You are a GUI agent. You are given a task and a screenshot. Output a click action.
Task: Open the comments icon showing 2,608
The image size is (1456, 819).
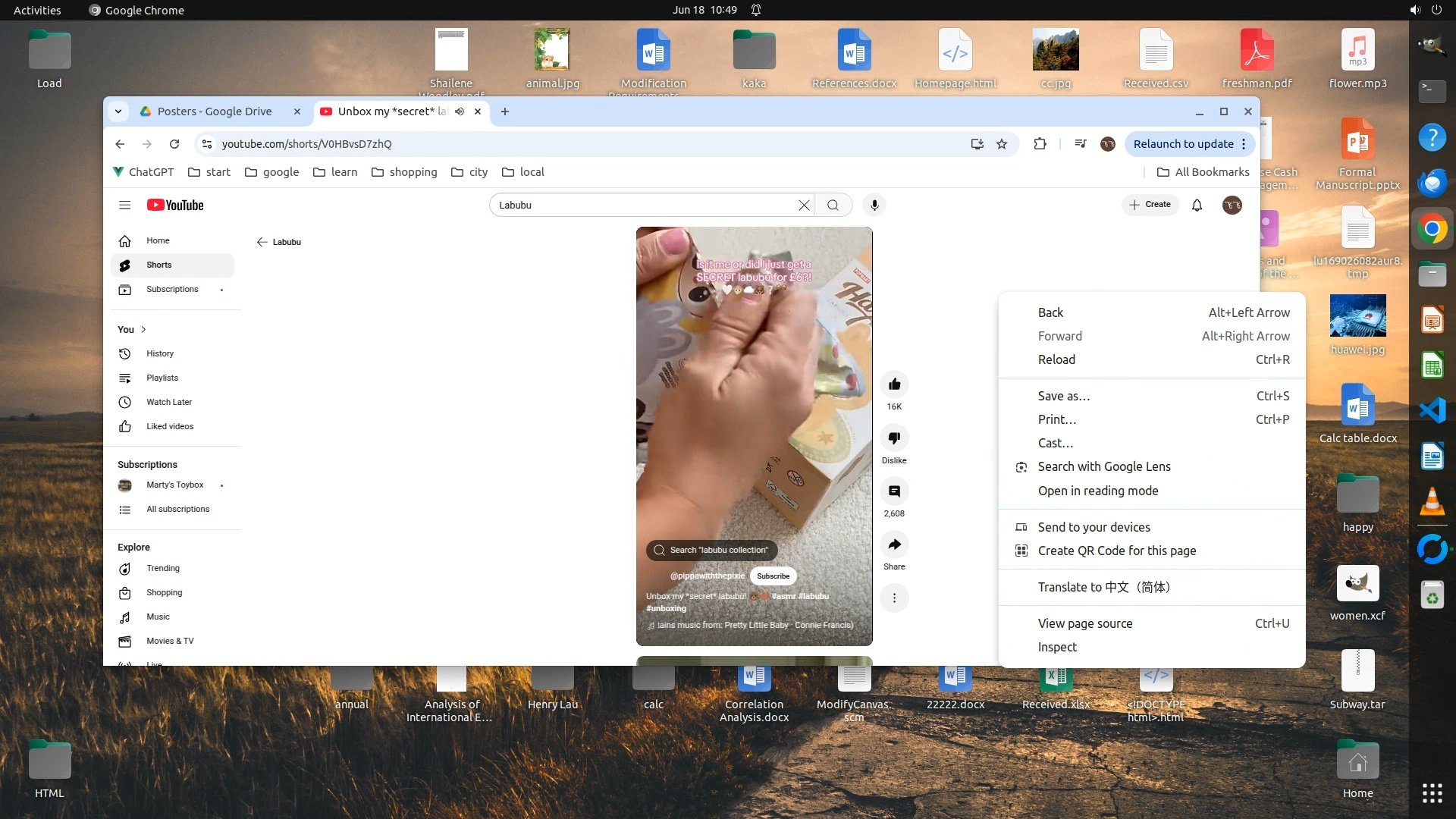point(894,491)
